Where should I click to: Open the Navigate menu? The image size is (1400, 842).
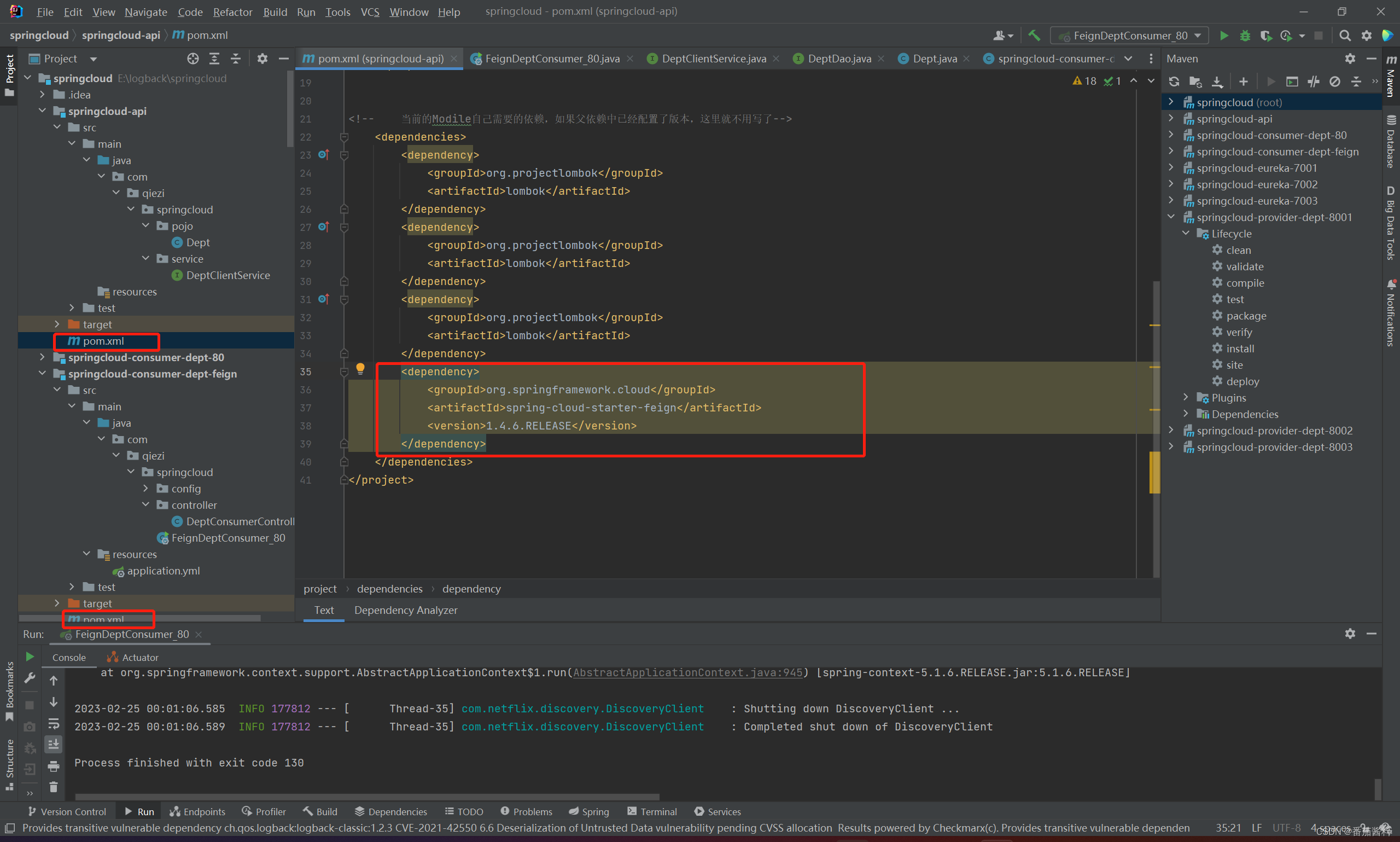(x=145, y=12)
